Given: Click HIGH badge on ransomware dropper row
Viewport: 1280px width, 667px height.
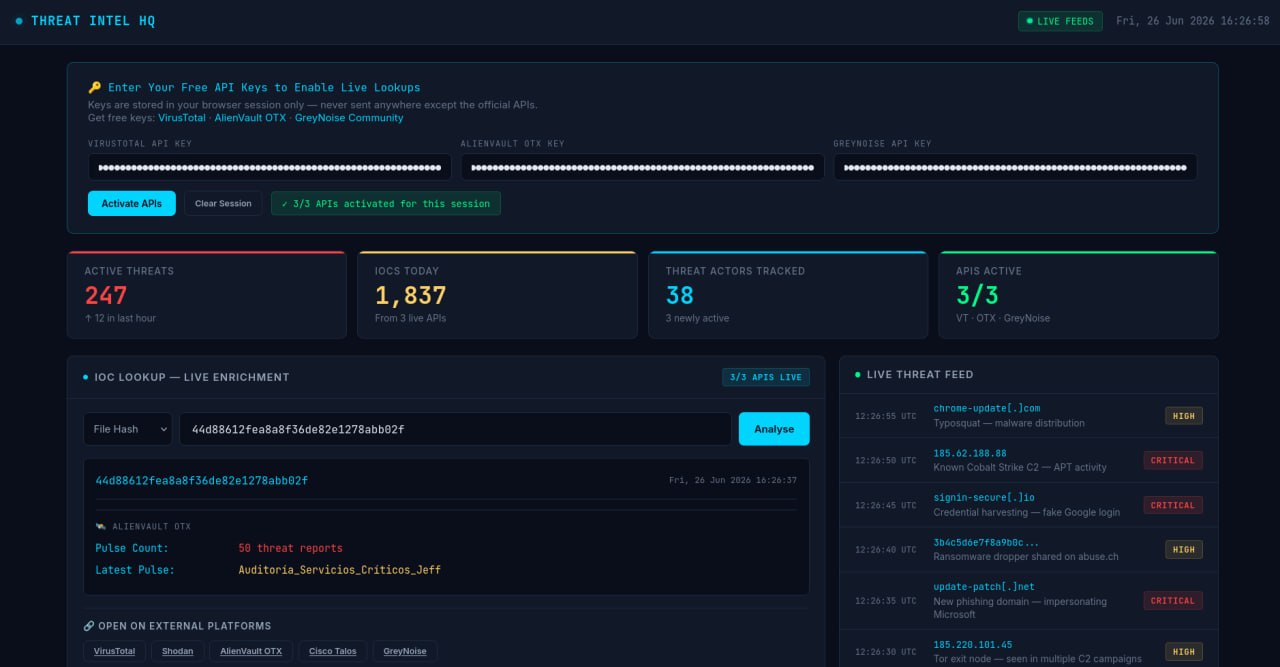Looking at the screenshot, I should [1184, 549].
